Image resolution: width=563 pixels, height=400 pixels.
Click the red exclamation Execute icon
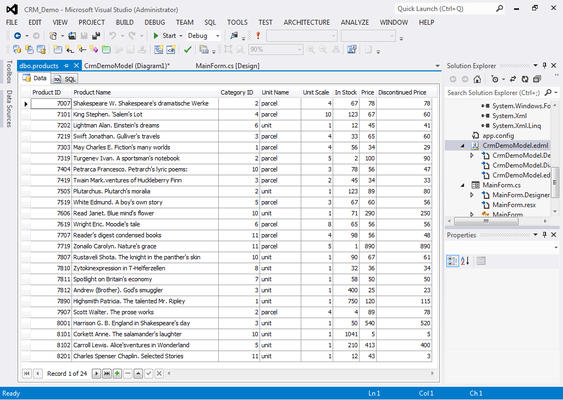point(258,36)
